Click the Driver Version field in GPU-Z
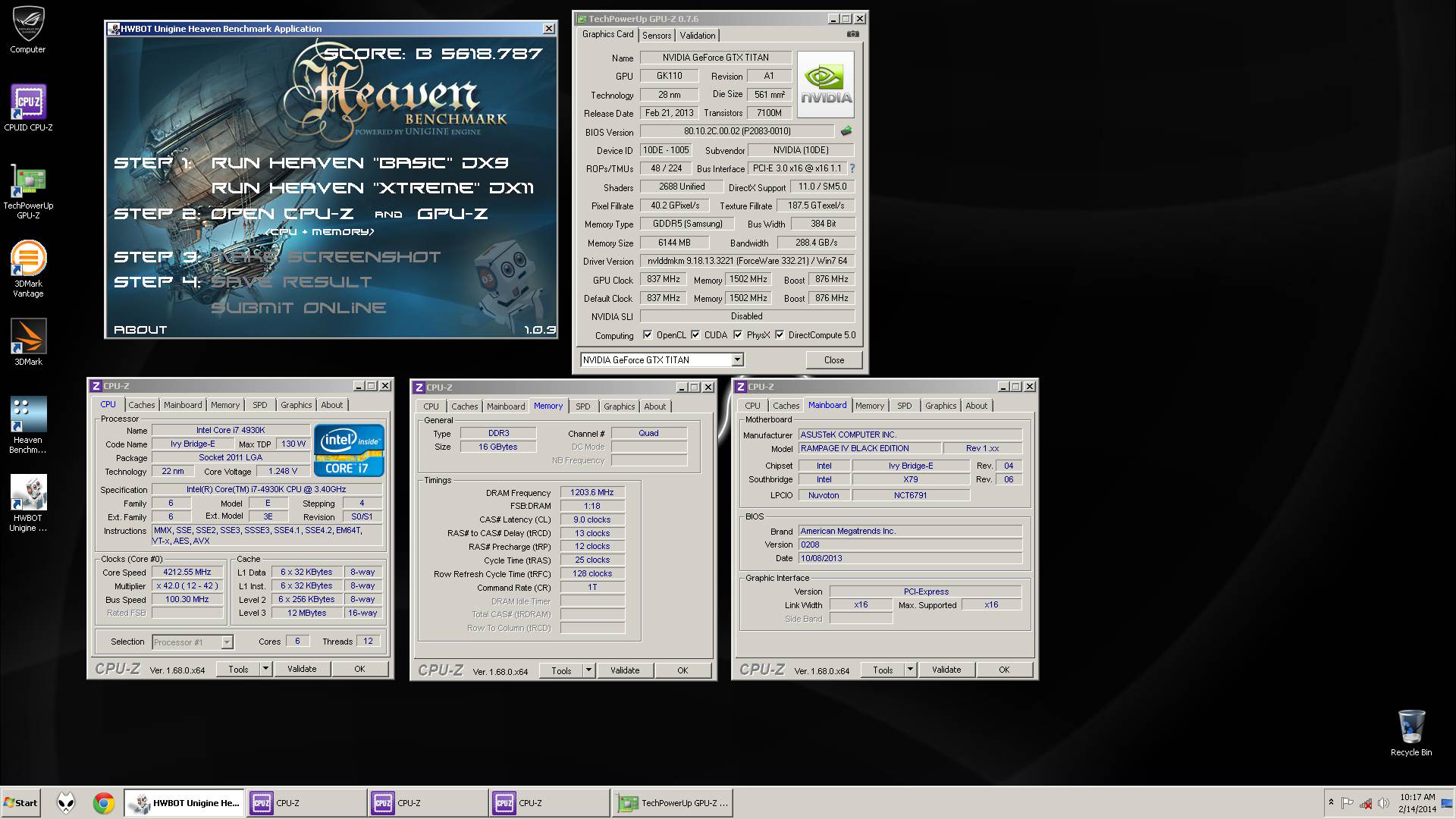The image size is (1456, 819). point(747,261)
